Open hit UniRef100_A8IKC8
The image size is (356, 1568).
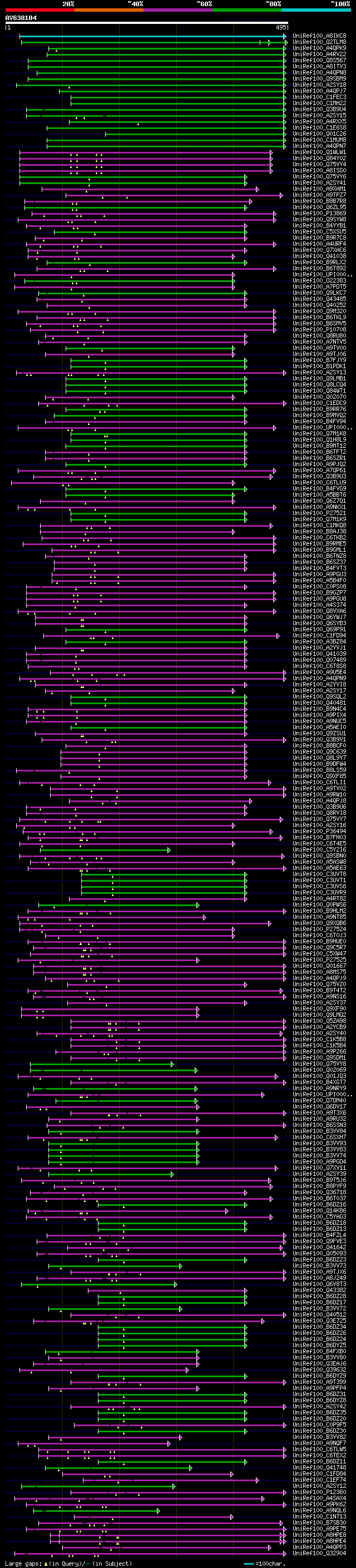pos(319,36)
